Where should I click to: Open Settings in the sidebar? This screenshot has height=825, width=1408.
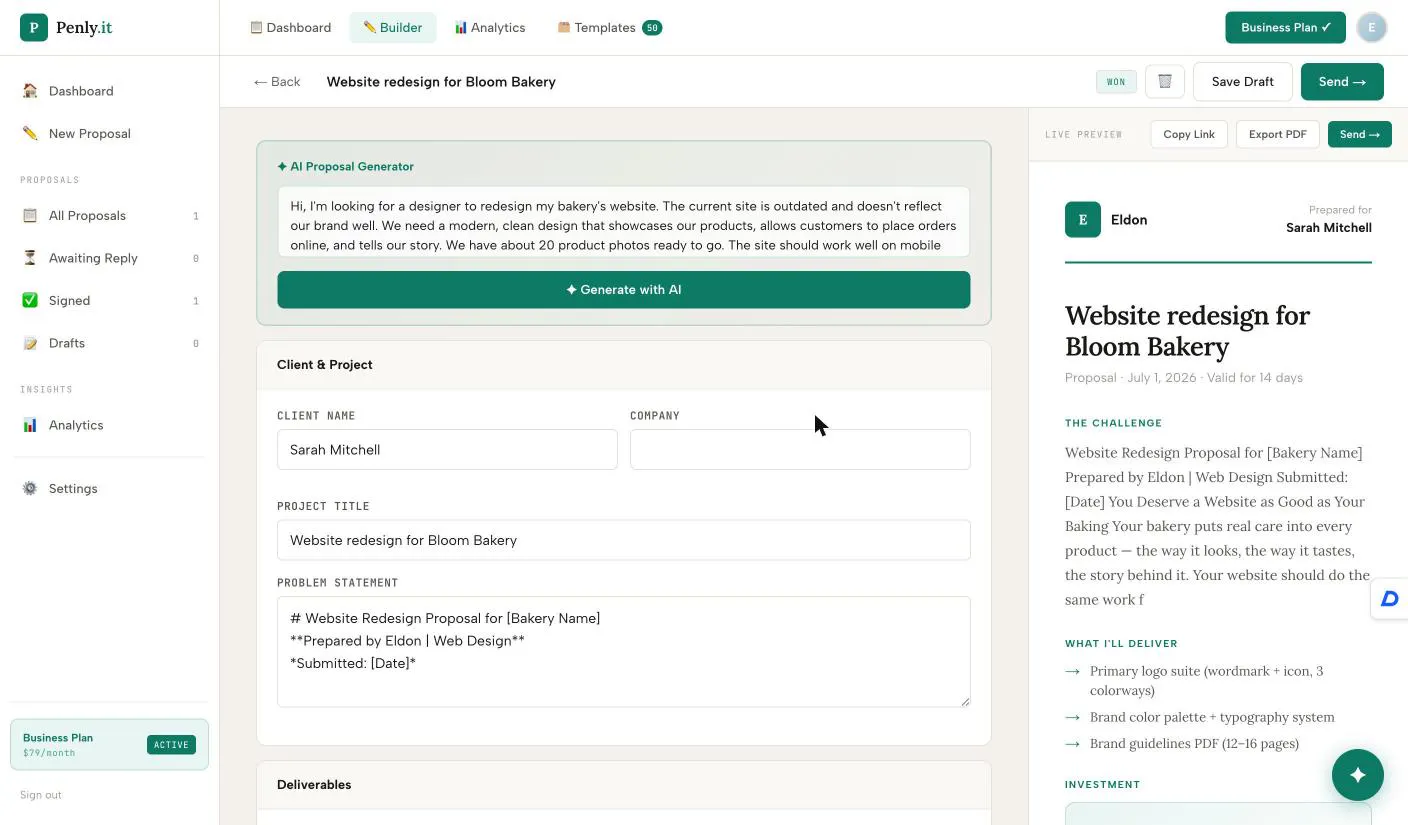coord(110,488)
